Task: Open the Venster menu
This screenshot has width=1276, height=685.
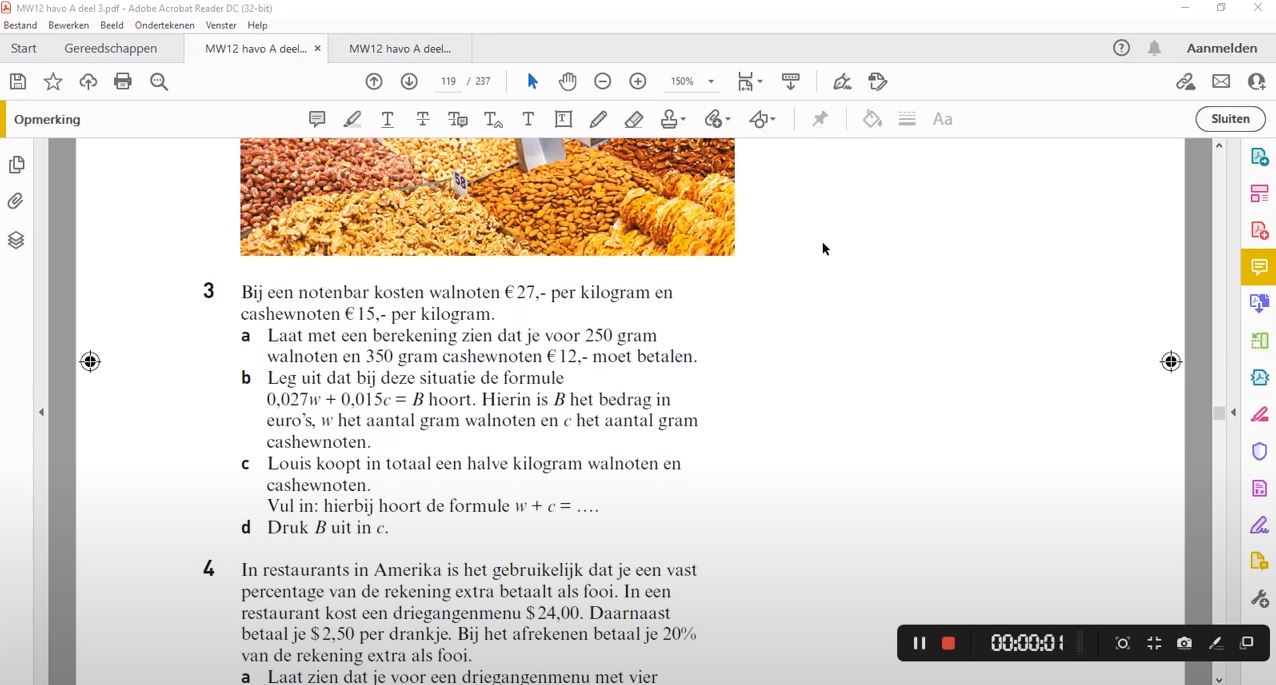Action: 221,25
